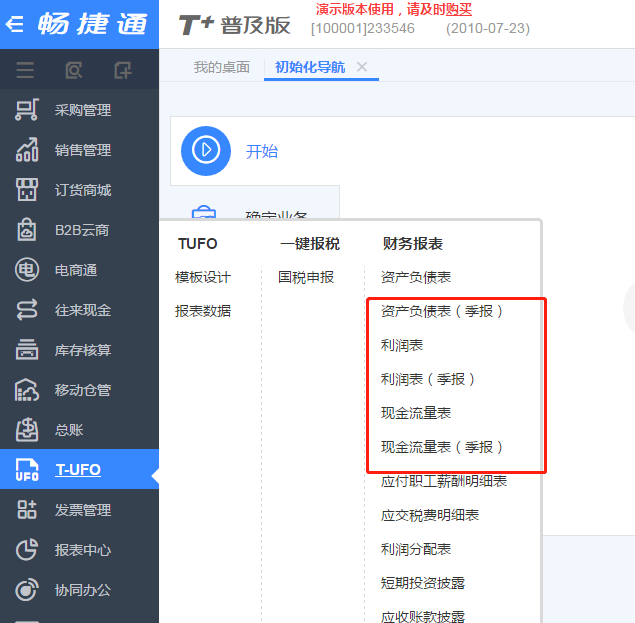Open 往来现金 menu item
The image size is (635, 623).
tap(83, 310)
